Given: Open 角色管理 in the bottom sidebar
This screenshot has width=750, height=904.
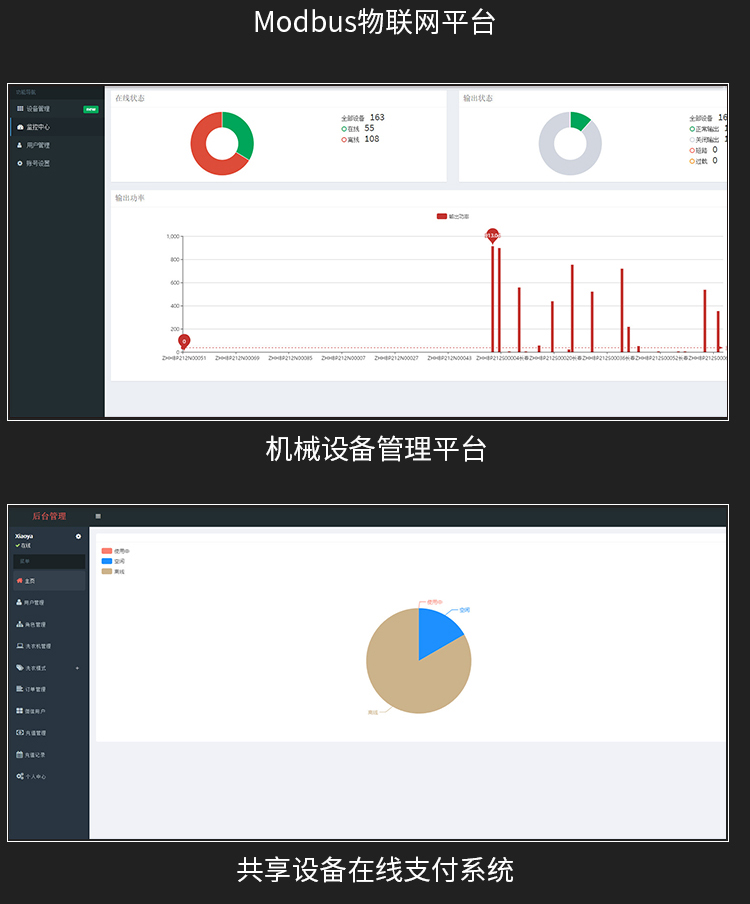Looking at the screenshot, I should (x=34, y=624).
